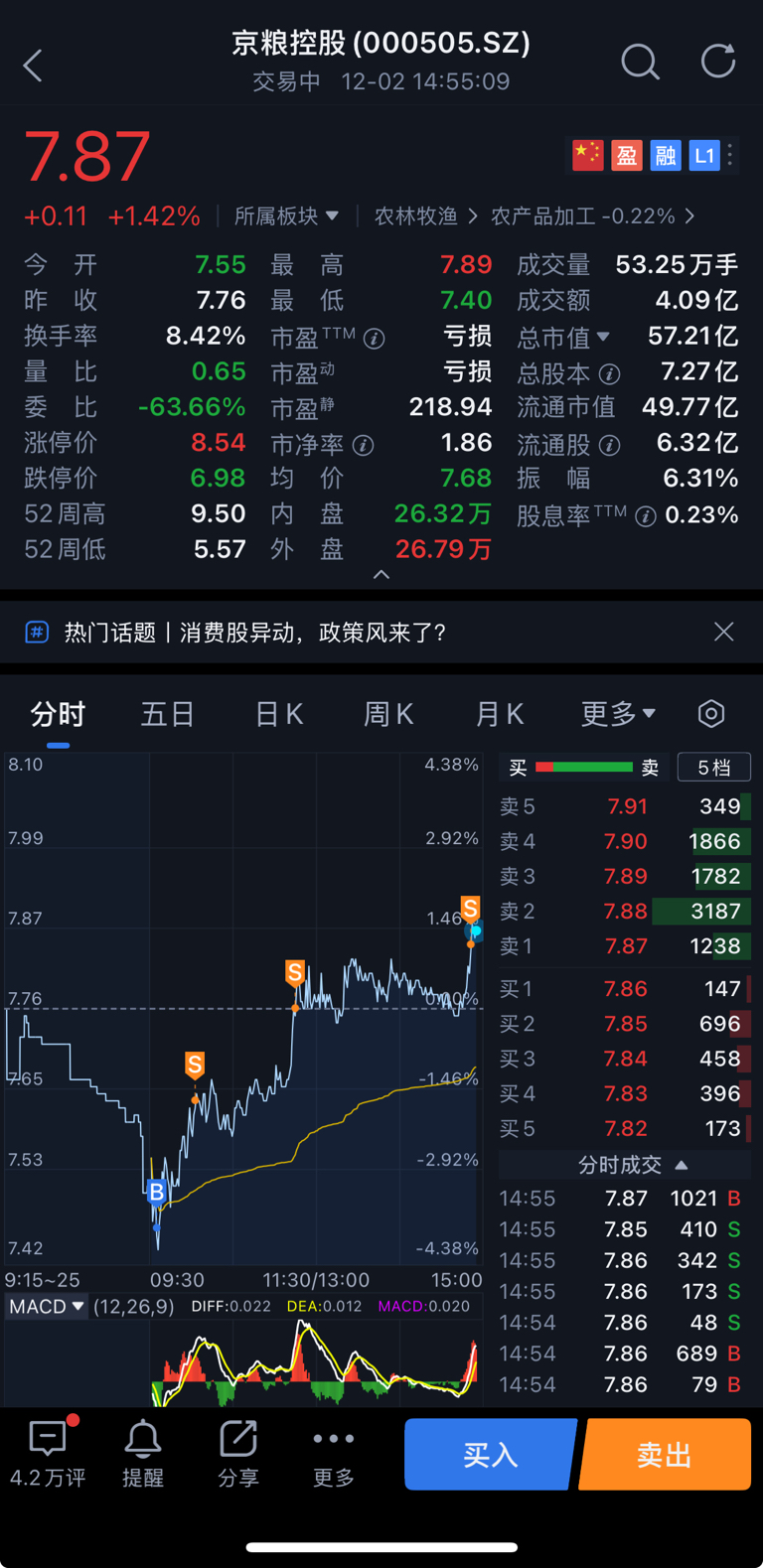Image resolution: width=764 pixels, height=1568 pixels.
Task: Select the 买5 row at 7.82
Action: 624,1128
